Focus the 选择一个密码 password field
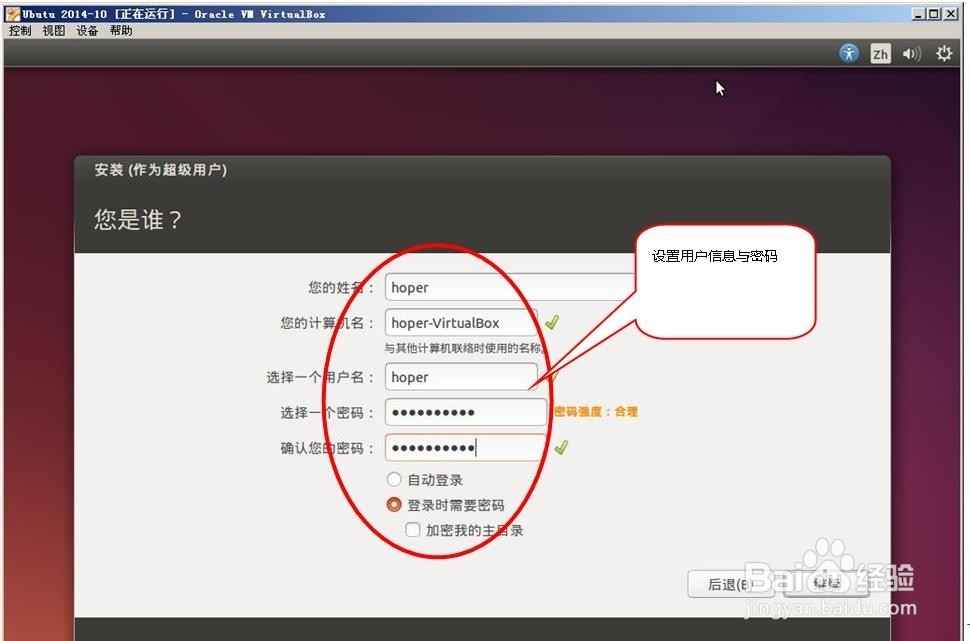The image size is (970, 641). (466, 412)
